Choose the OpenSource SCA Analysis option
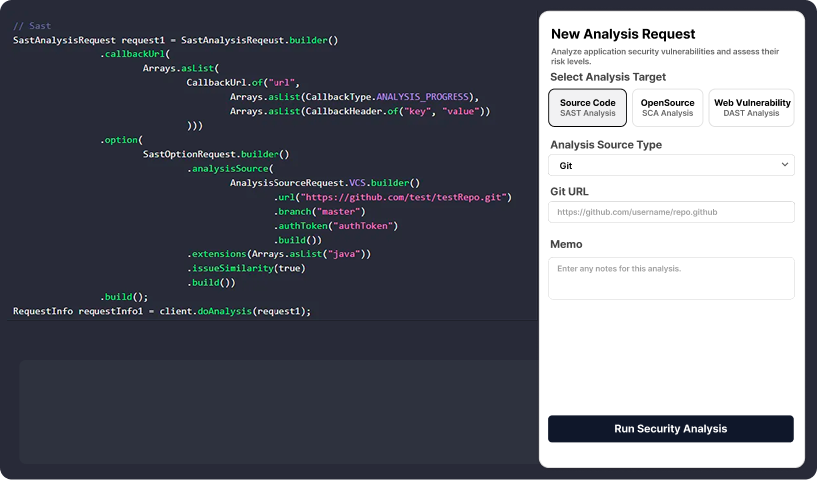 [667, 108]
